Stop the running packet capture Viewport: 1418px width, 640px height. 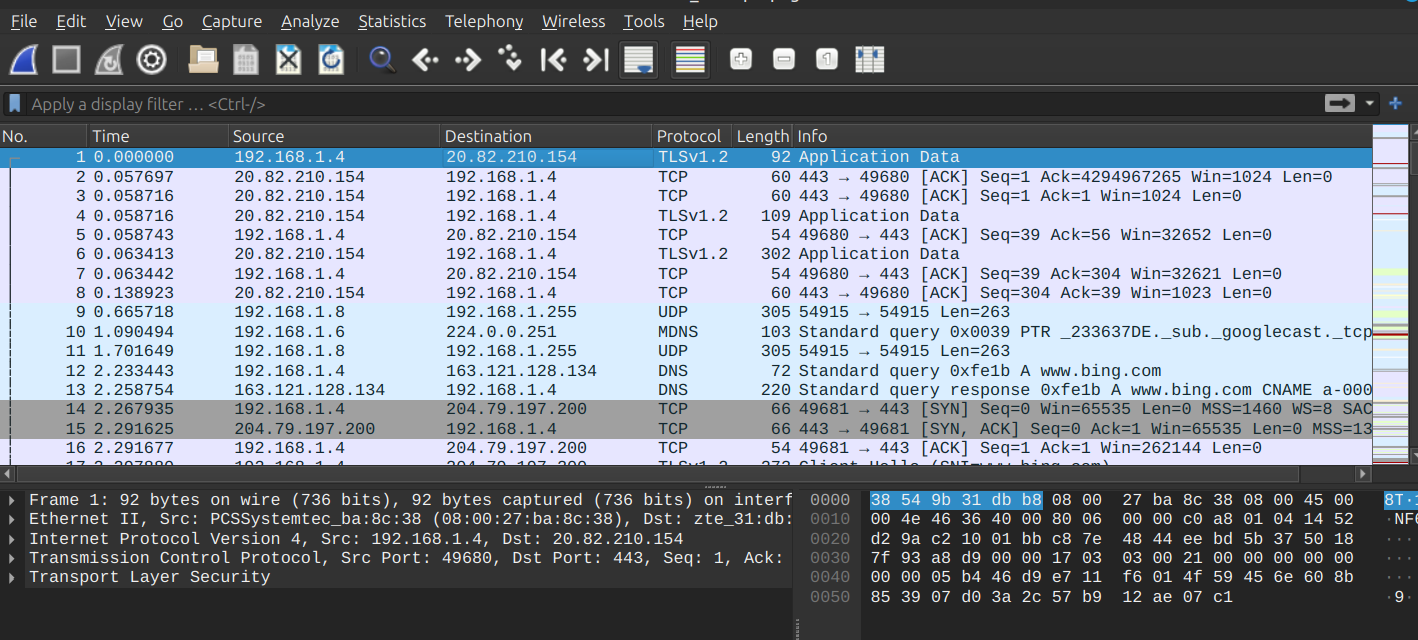click(66, 60)
